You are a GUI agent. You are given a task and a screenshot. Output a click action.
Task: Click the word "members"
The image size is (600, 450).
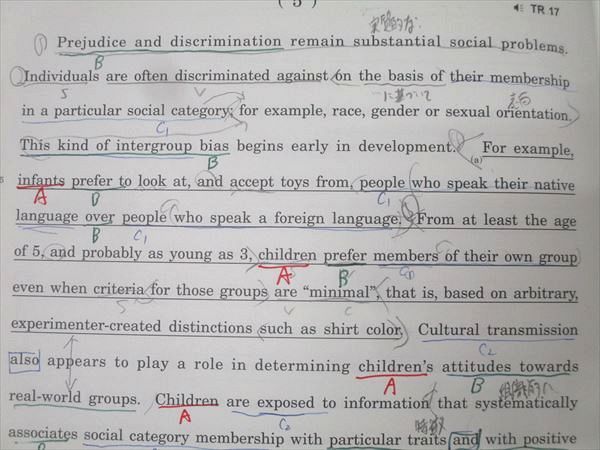[405, 256]
